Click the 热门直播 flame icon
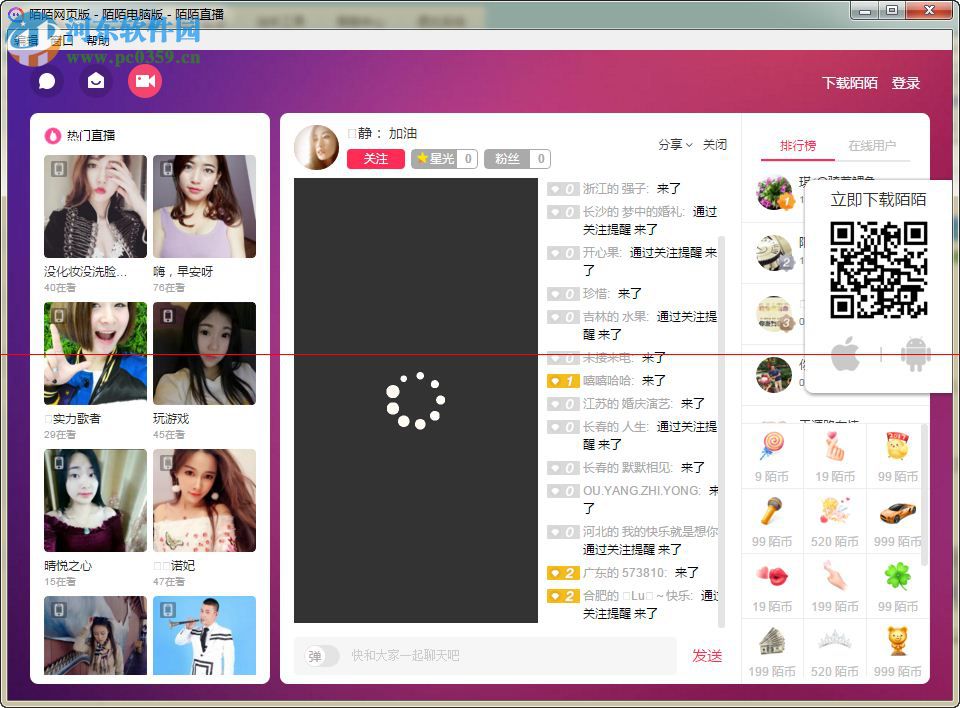 click(x=53, y=135)
